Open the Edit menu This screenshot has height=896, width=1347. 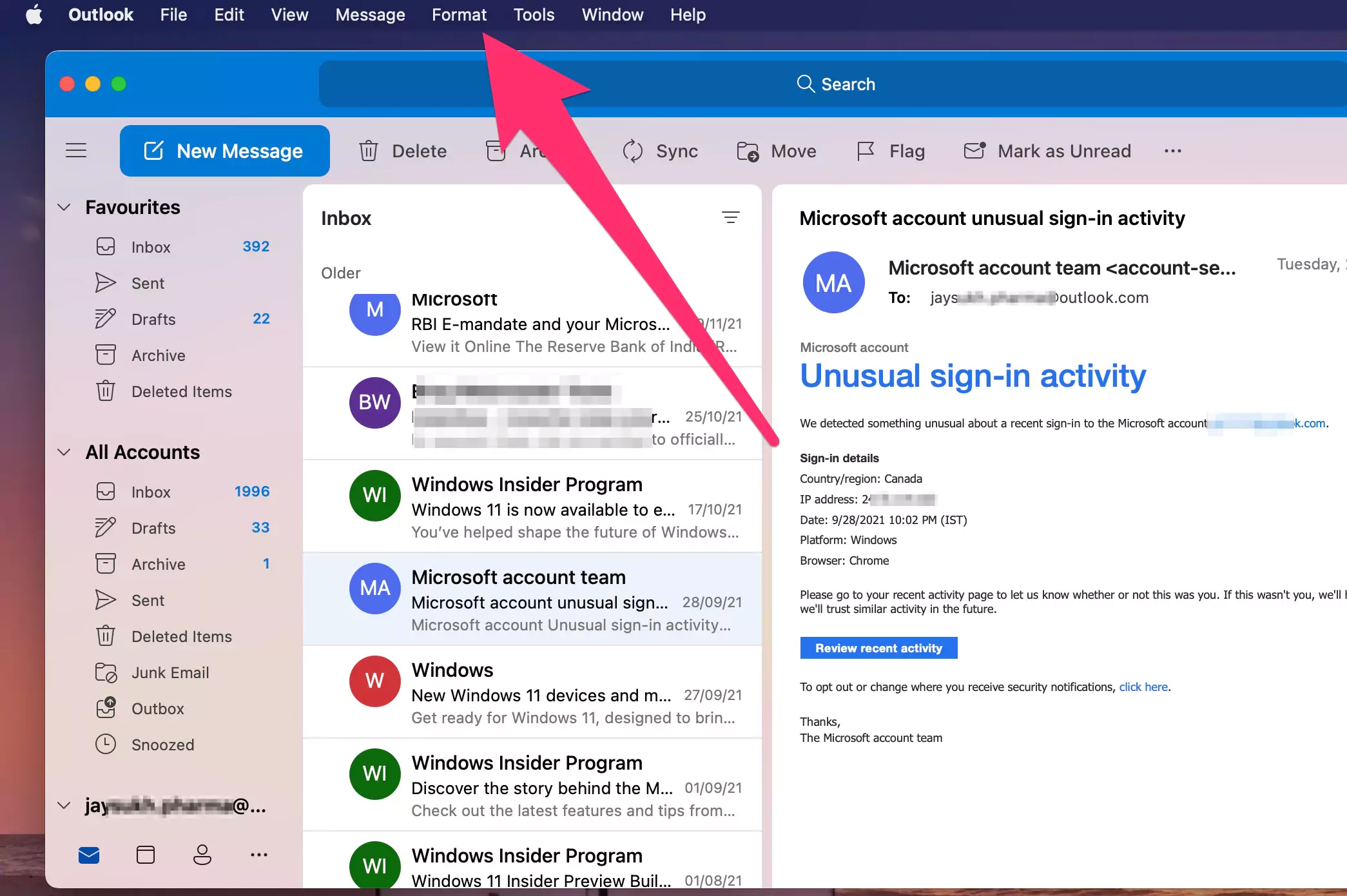(x=229, y=14)
